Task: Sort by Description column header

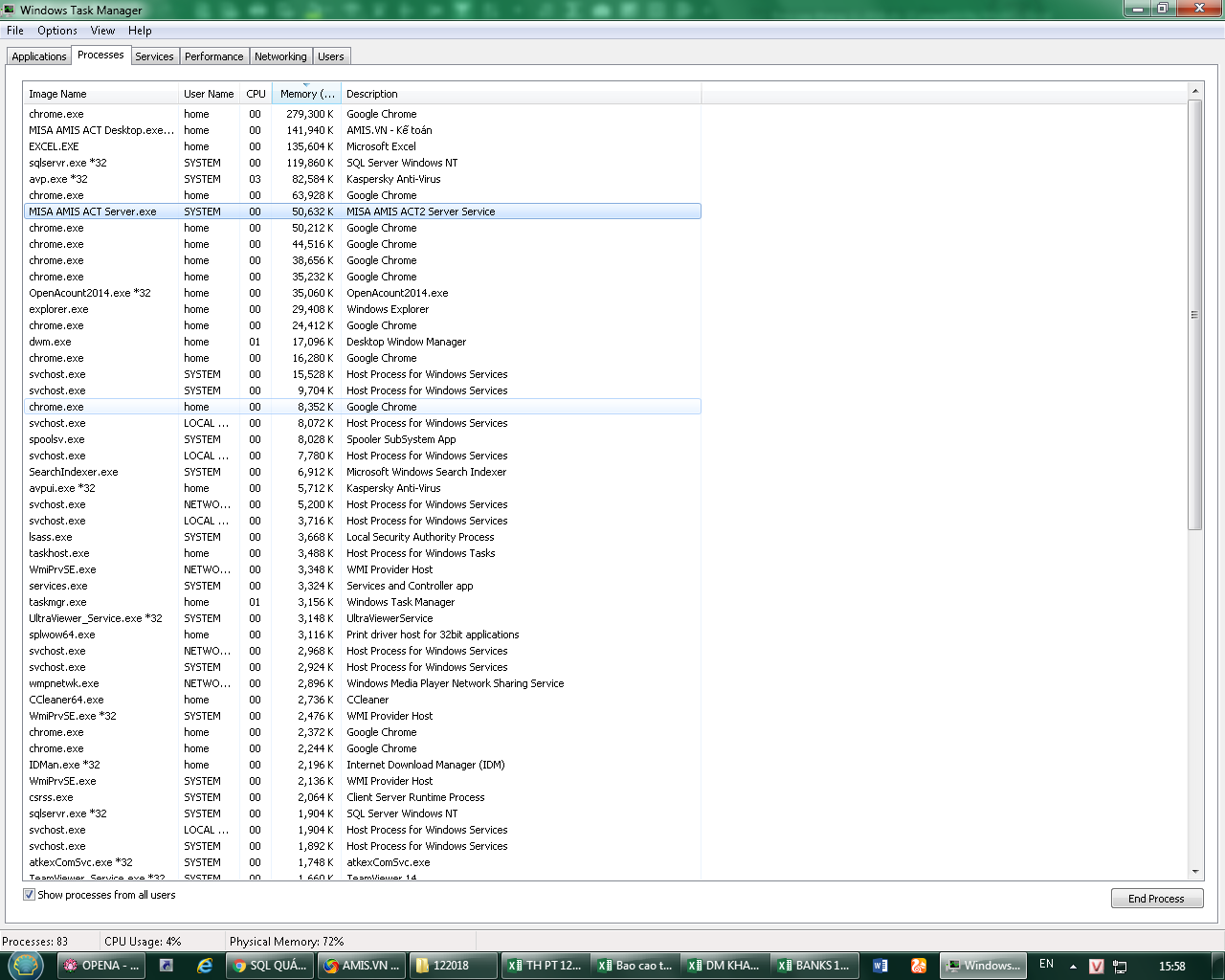Action: coord(521,94)
